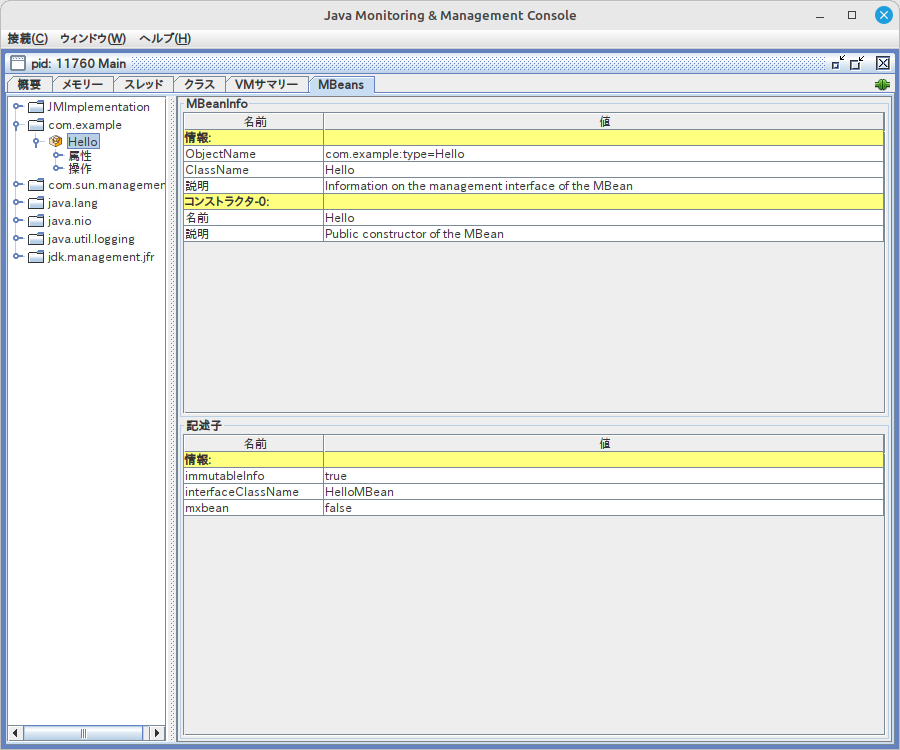The width and height of the screenshot is (900, 750).
Task: Maximize the pid 11760 Main internal frame
Action: pos(858,63)
